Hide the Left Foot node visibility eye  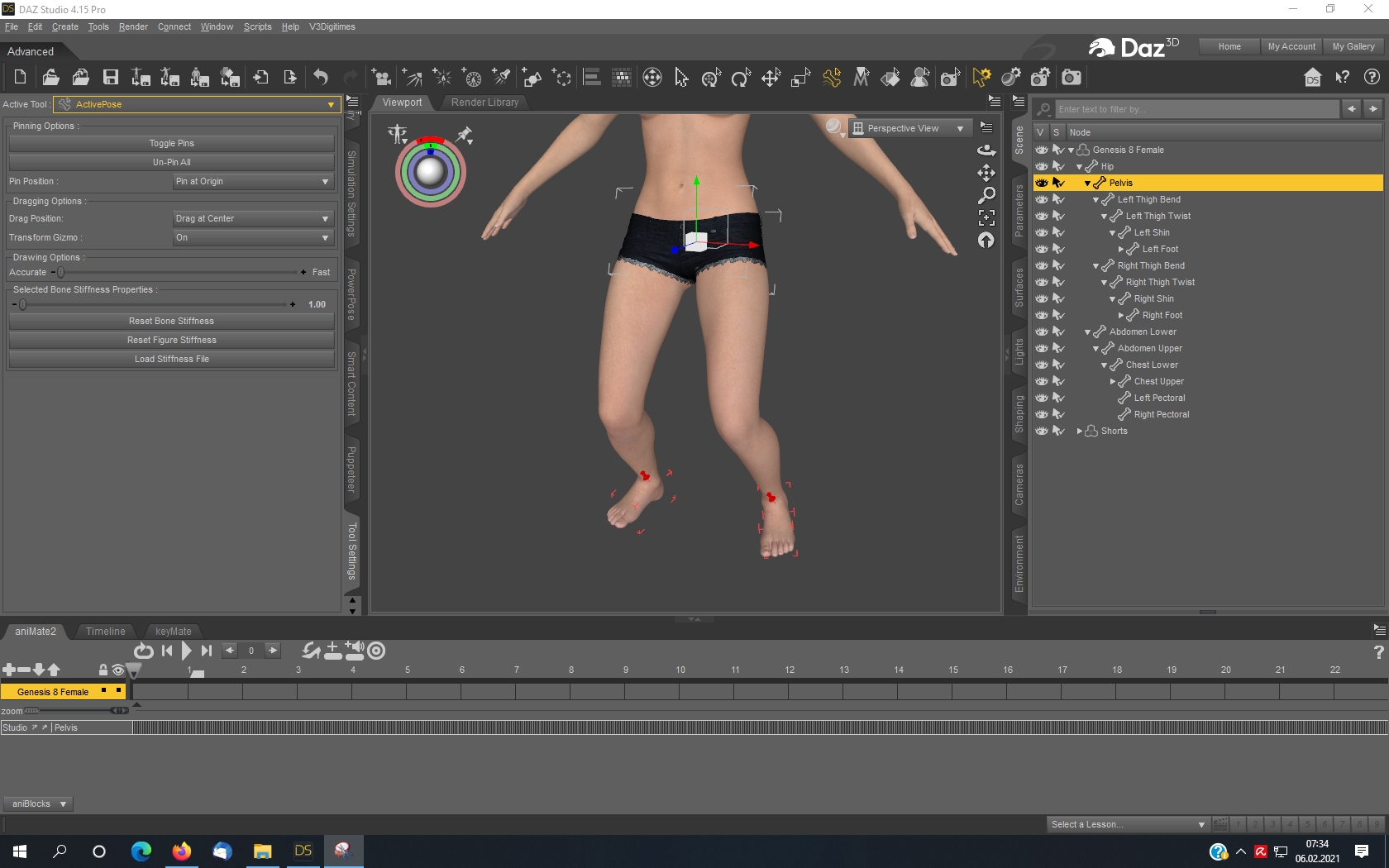click(1042, 249)
